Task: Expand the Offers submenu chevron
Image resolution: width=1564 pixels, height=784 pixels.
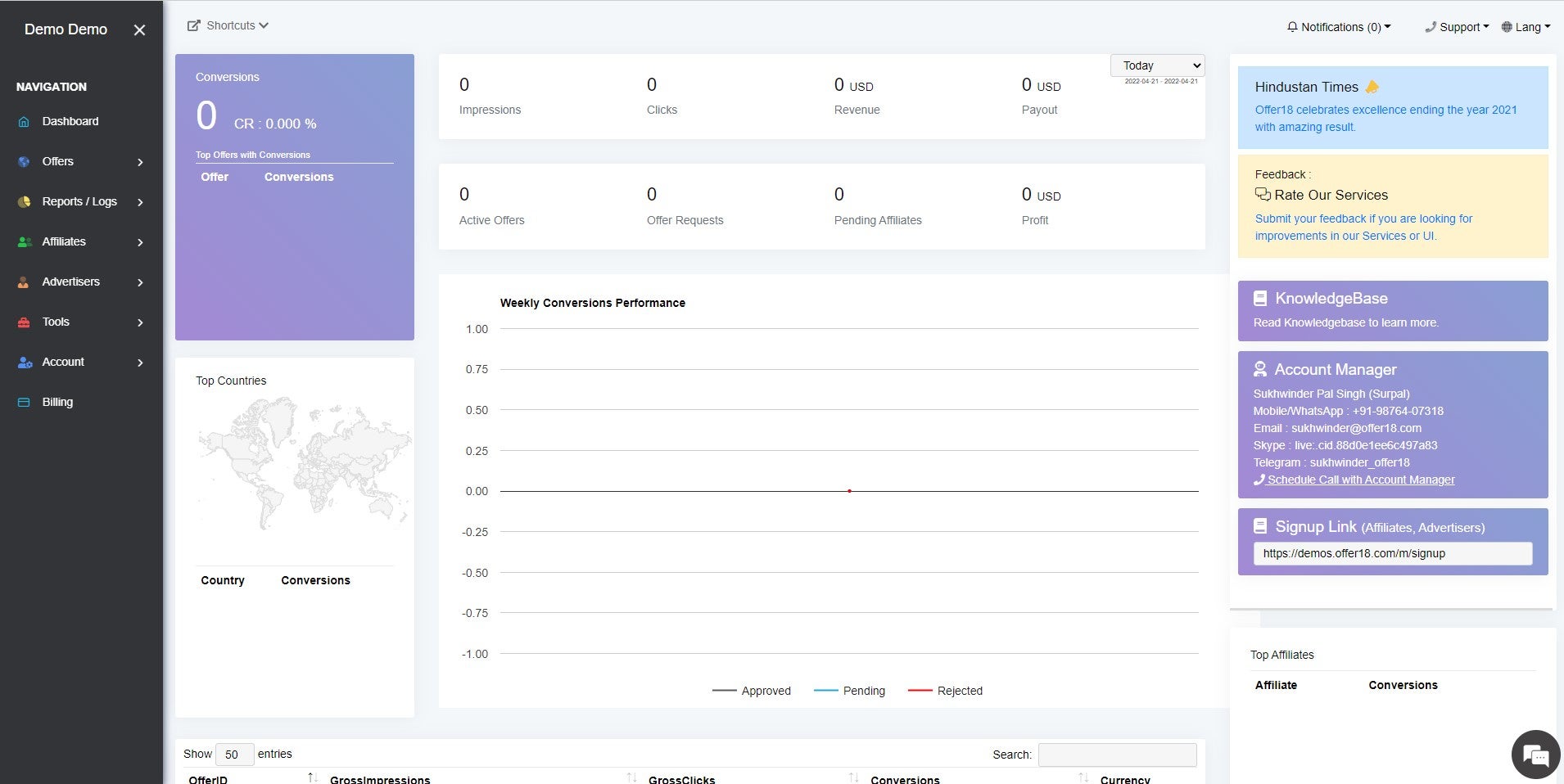Action: 140,162
